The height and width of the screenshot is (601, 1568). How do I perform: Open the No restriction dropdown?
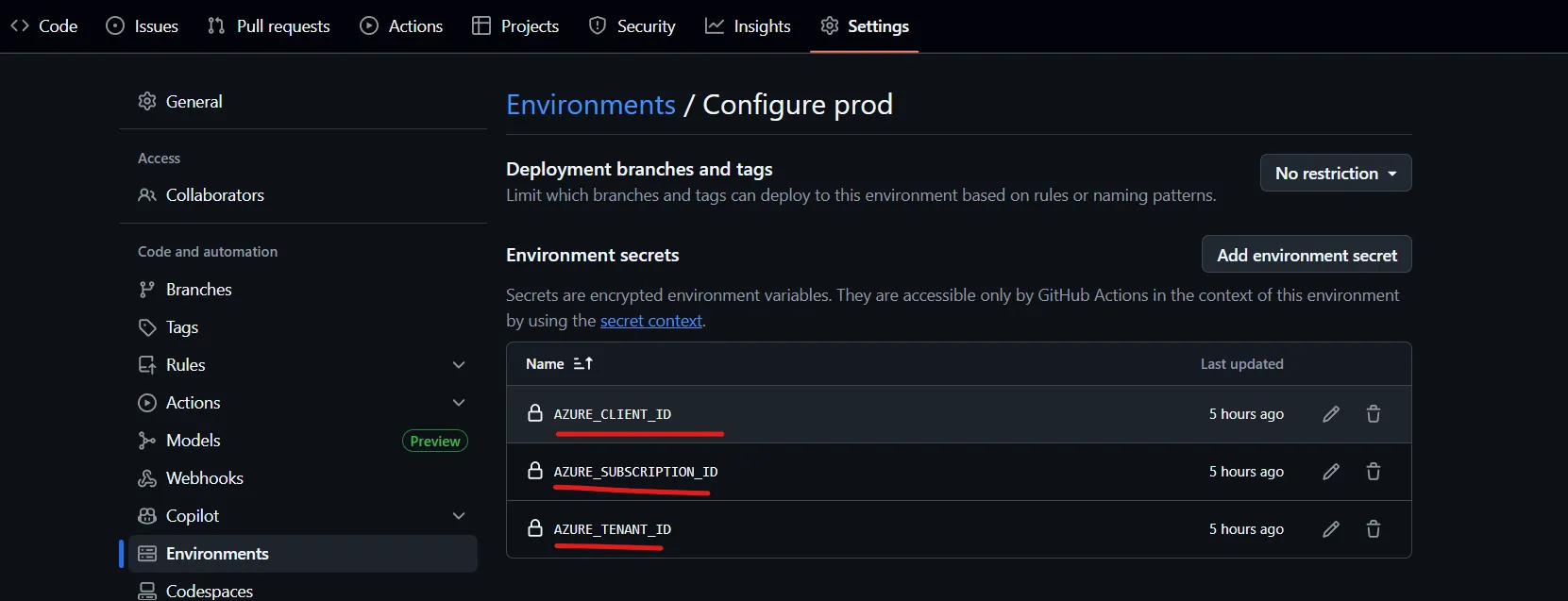1336,173
